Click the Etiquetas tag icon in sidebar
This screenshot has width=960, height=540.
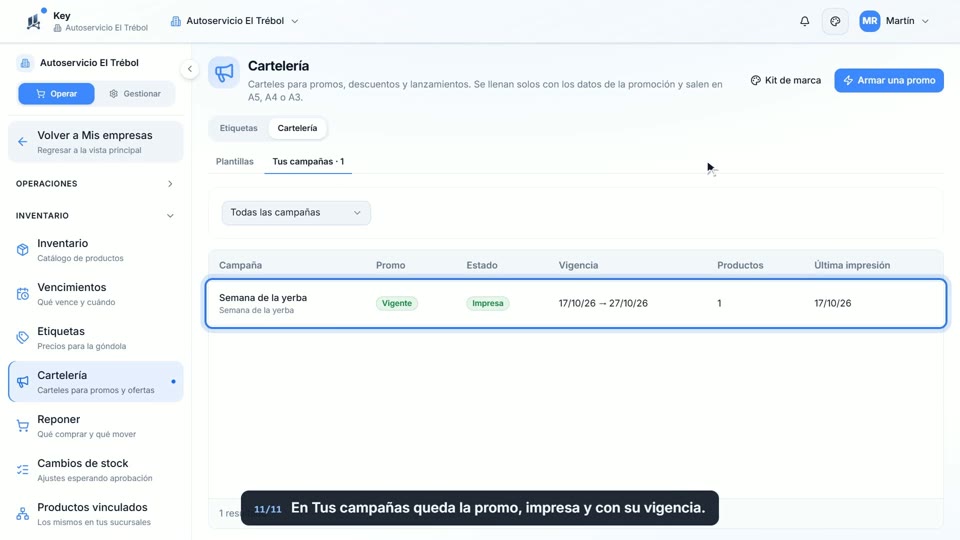(23, 338)
